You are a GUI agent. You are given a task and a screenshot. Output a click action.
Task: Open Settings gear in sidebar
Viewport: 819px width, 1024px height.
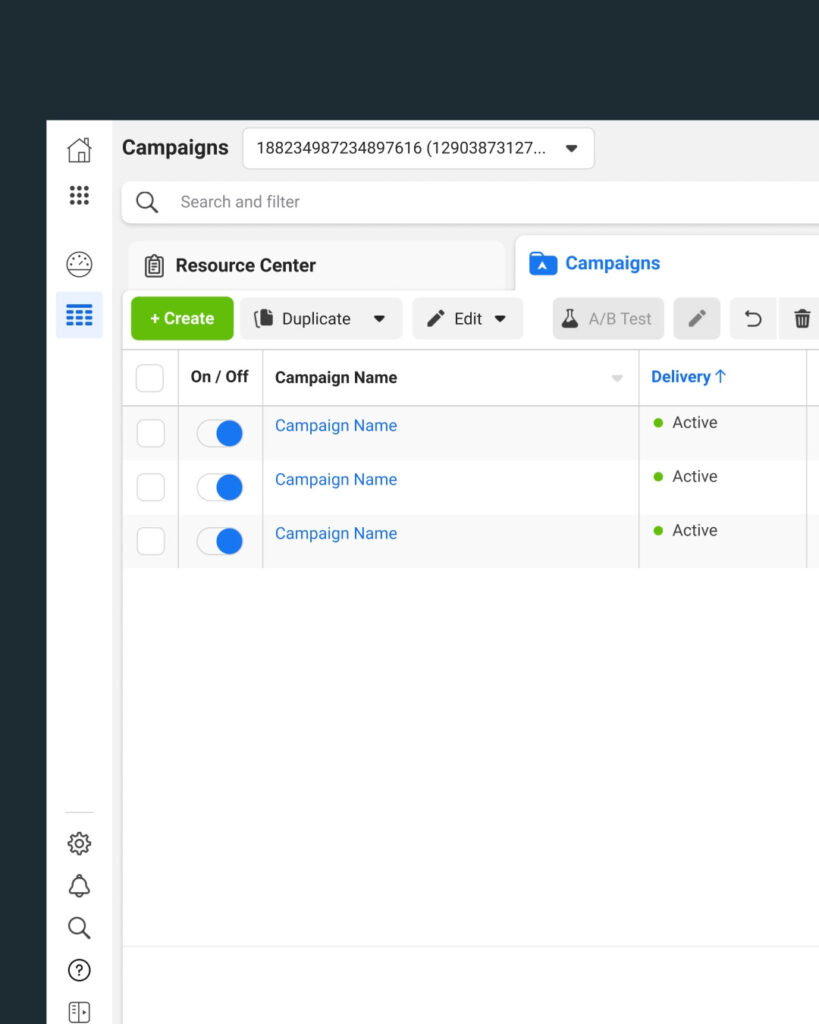[79, 844]
